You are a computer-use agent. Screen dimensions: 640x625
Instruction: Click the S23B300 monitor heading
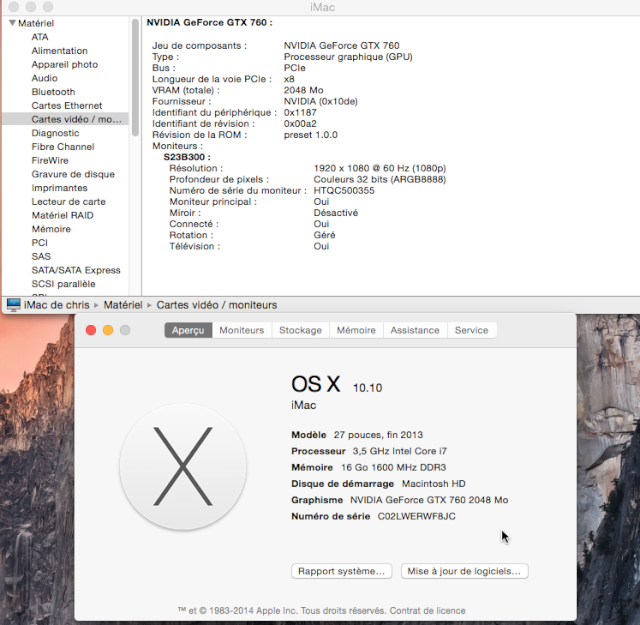pos(187,157)
